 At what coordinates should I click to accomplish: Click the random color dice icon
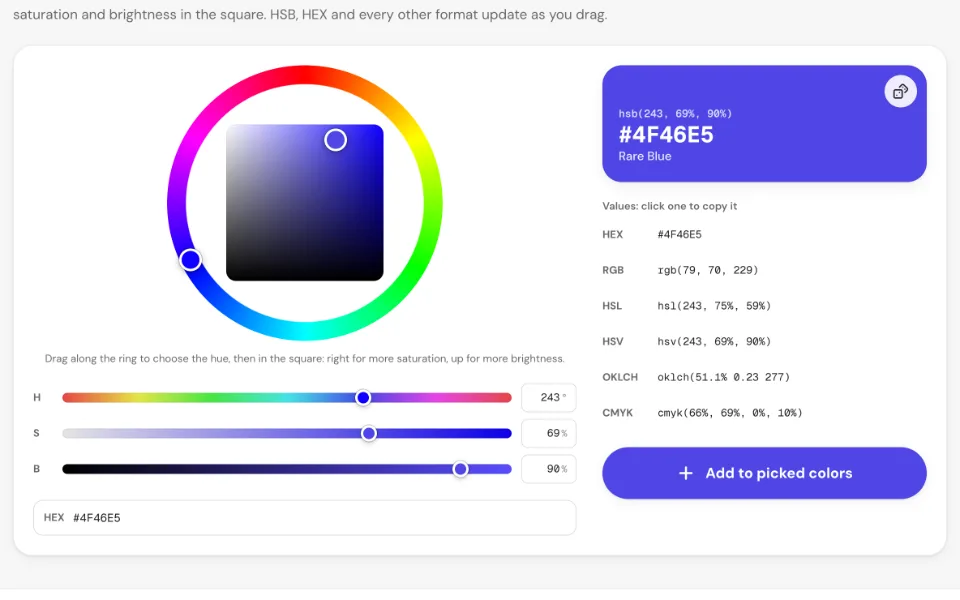pyautogui.click(x=900, y=92)
